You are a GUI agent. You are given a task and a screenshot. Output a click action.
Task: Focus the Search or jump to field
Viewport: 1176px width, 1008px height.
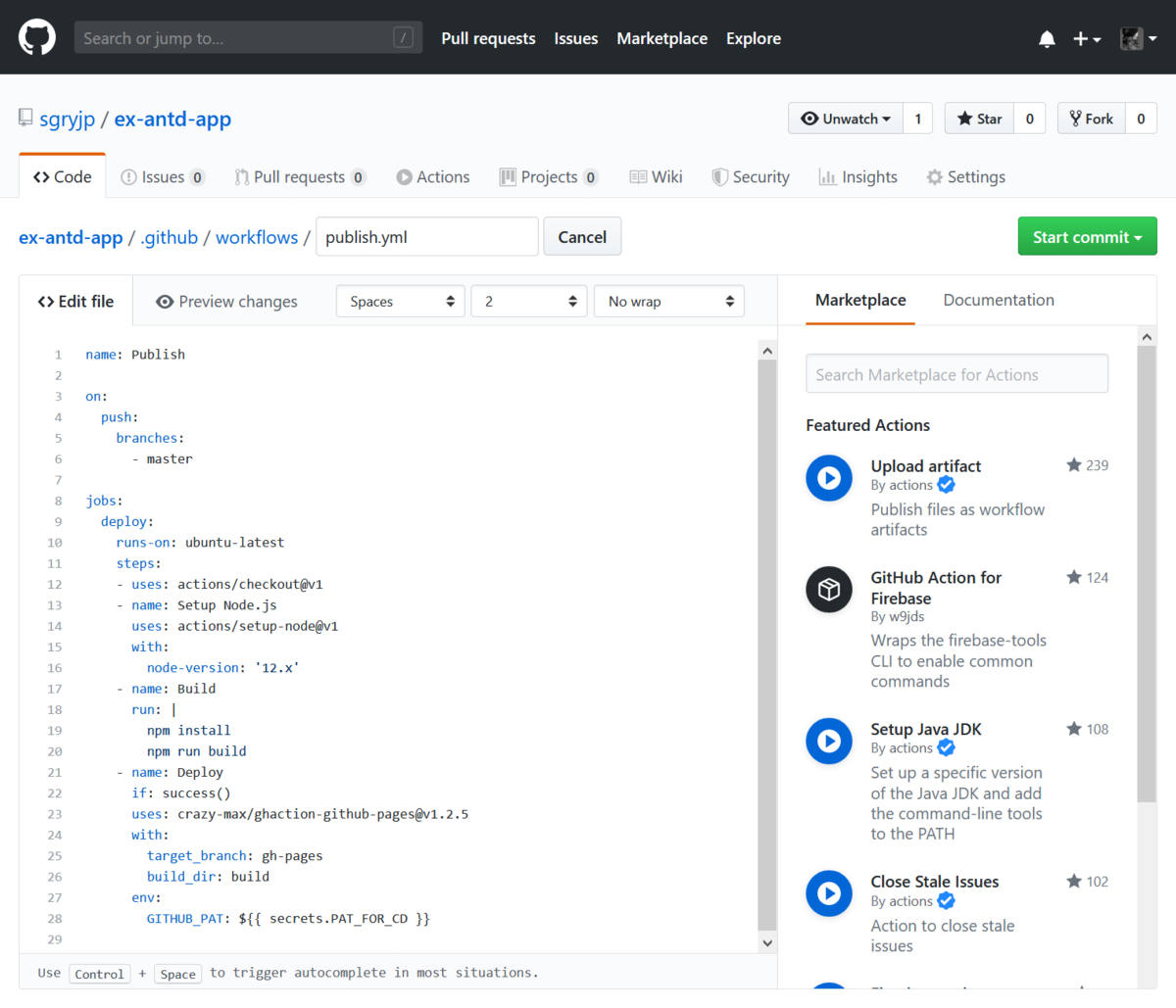[249, 38]
